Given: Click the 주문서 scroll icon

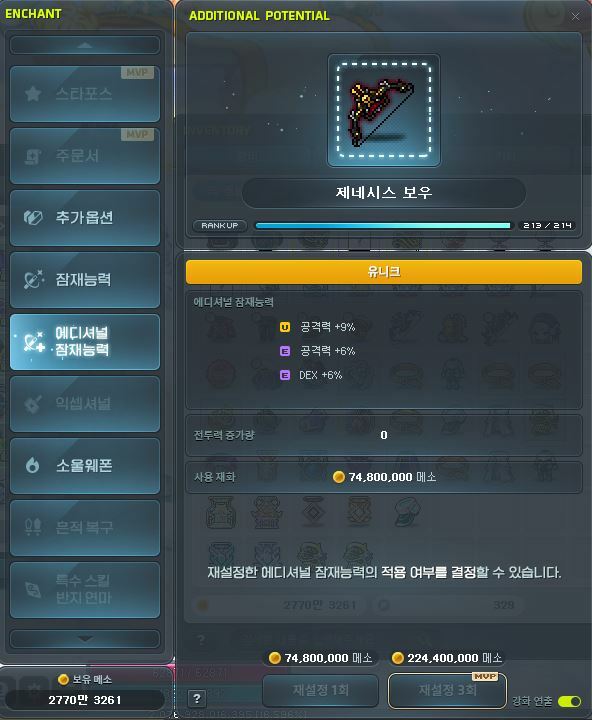Looking at the screenshot, I should point(33,156).
